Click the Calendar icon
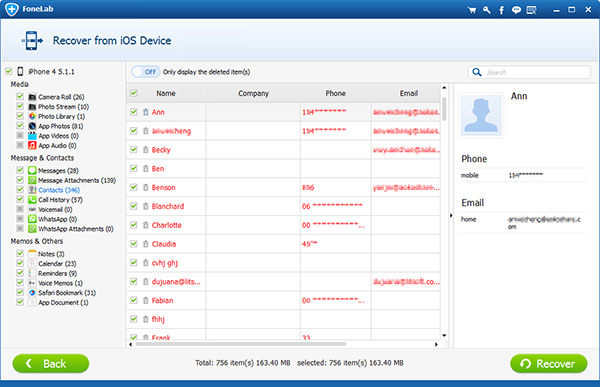This screenshot has height=387, width=600. point(32,263)
